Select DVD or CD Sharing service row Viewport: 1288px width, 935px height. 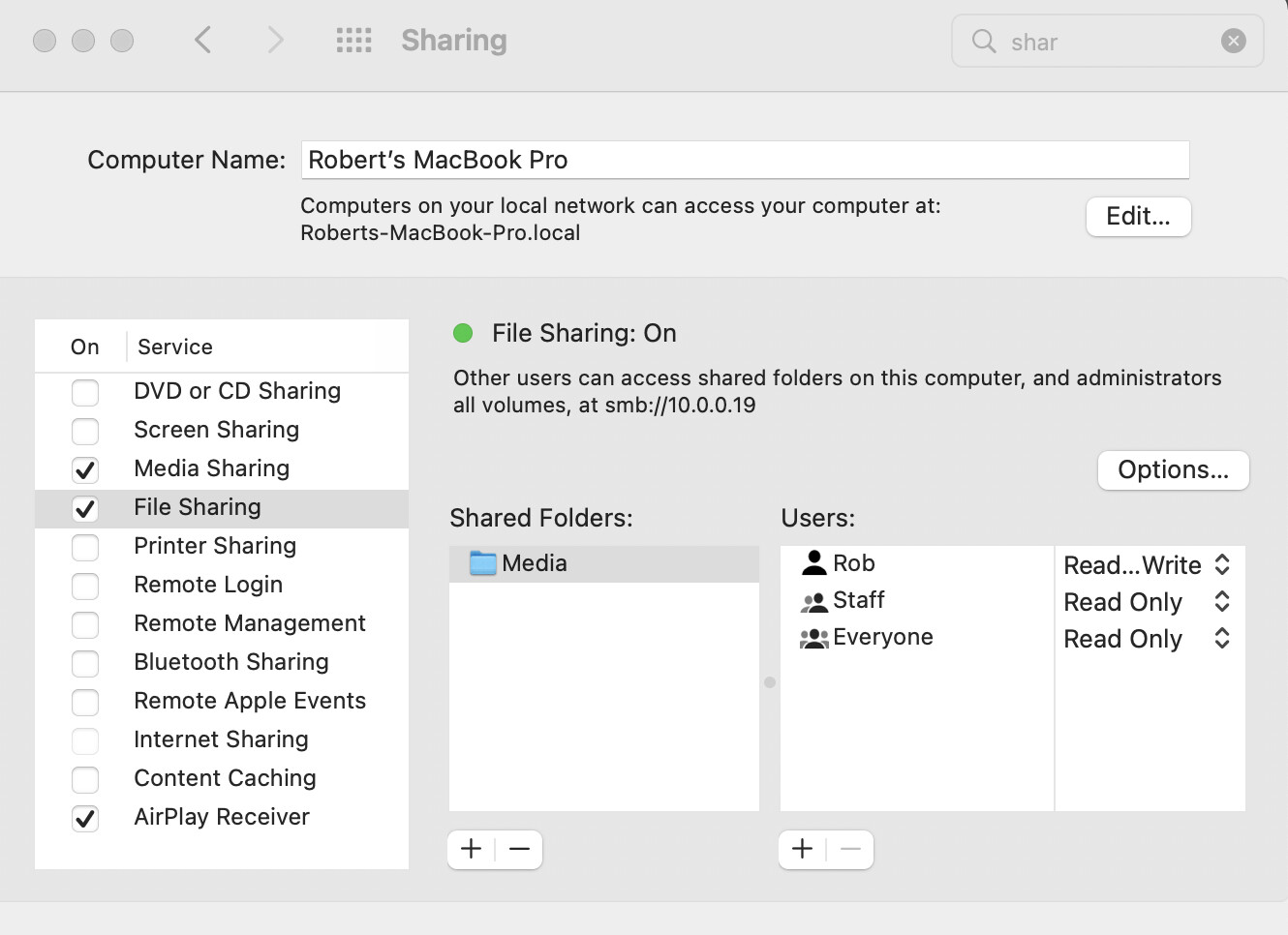[222, 391]
